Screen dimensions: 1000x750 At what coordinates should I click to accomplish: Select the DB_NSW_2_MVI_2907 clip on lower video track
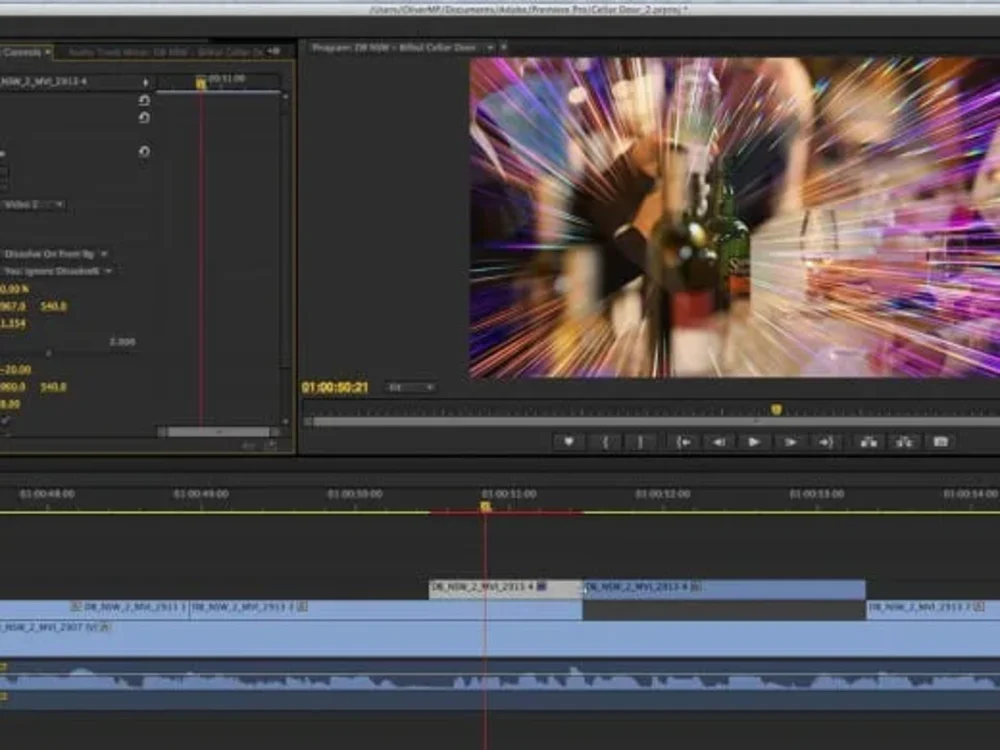(500, 638)
